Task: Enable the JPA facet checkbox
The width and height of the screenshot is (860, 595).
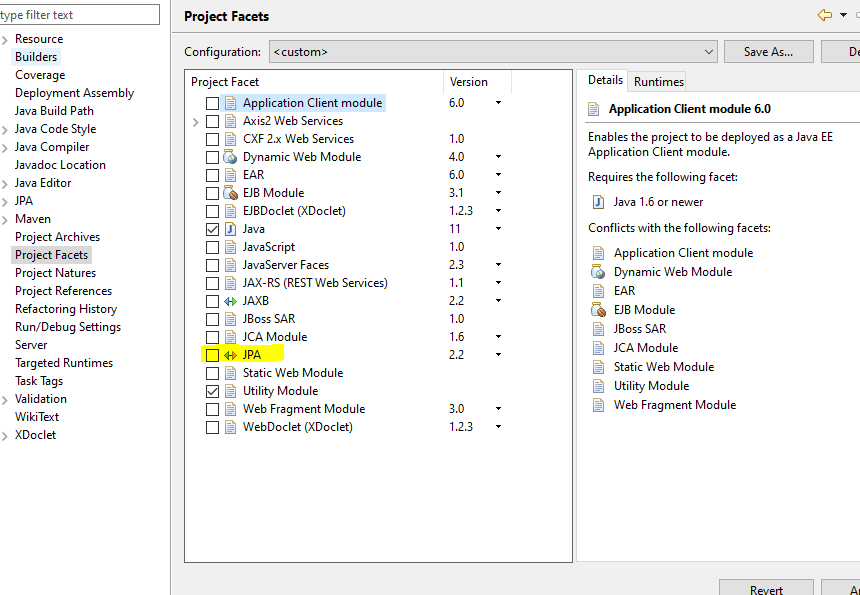Action: 212,354
